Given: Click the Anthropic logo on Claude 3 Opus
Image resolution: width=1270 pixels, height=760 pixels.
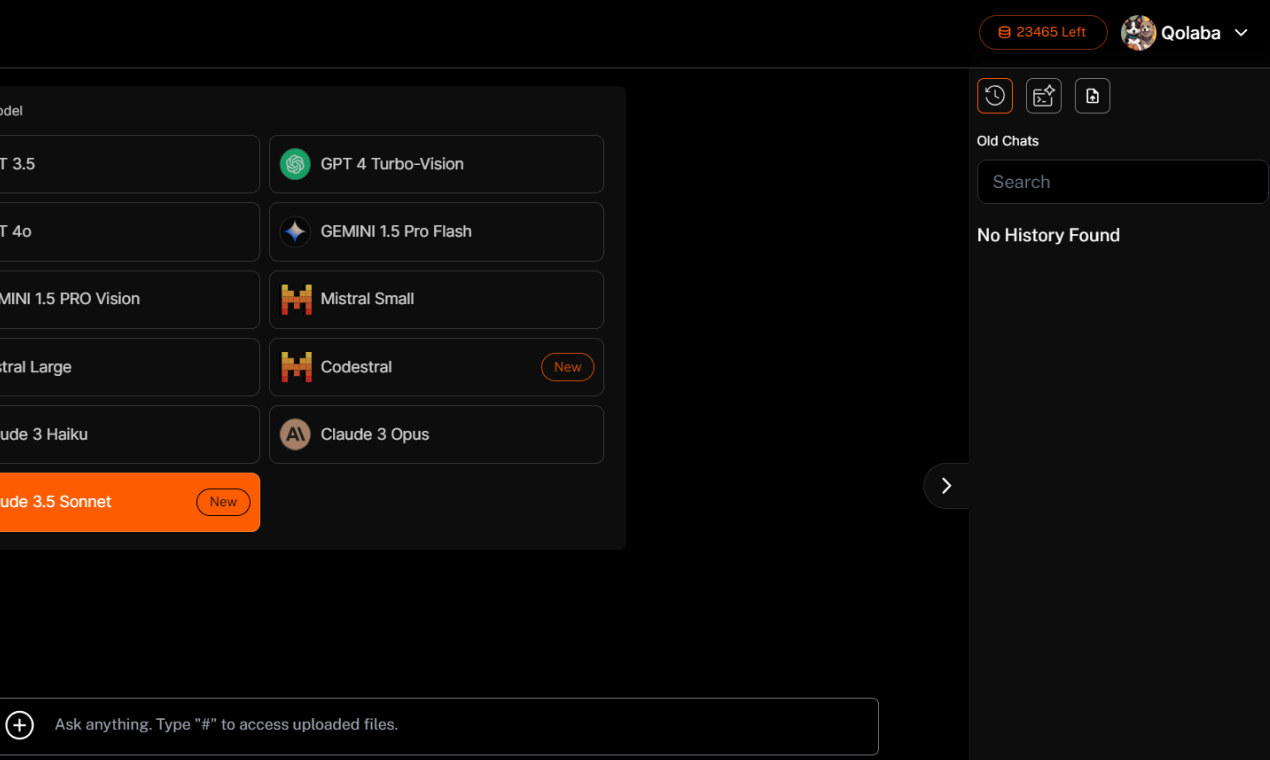Looking at the screenshot, I should coord(295,434).
